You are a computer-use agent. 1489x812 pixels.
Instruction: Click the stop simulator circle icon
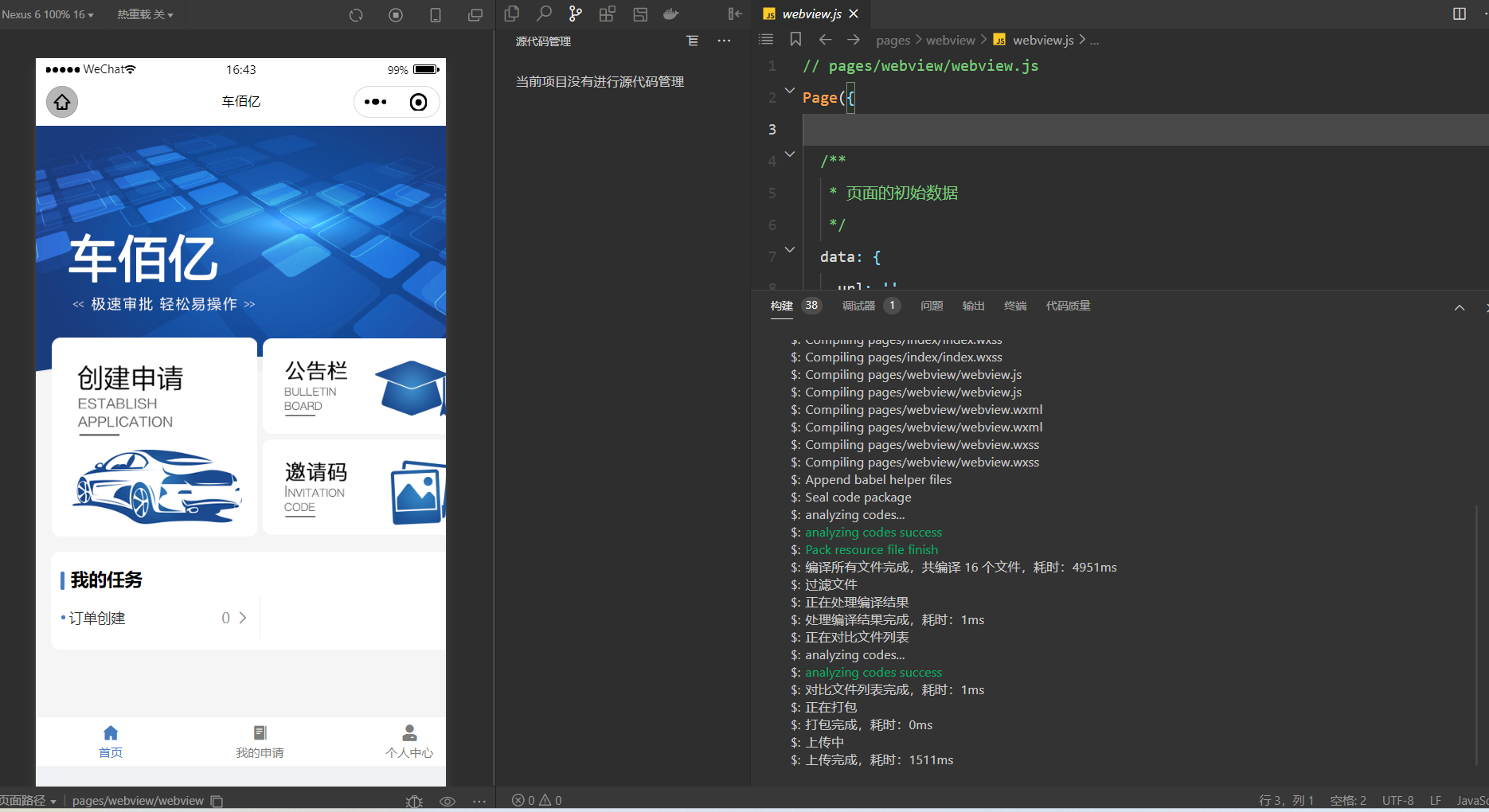click(396, 15)
